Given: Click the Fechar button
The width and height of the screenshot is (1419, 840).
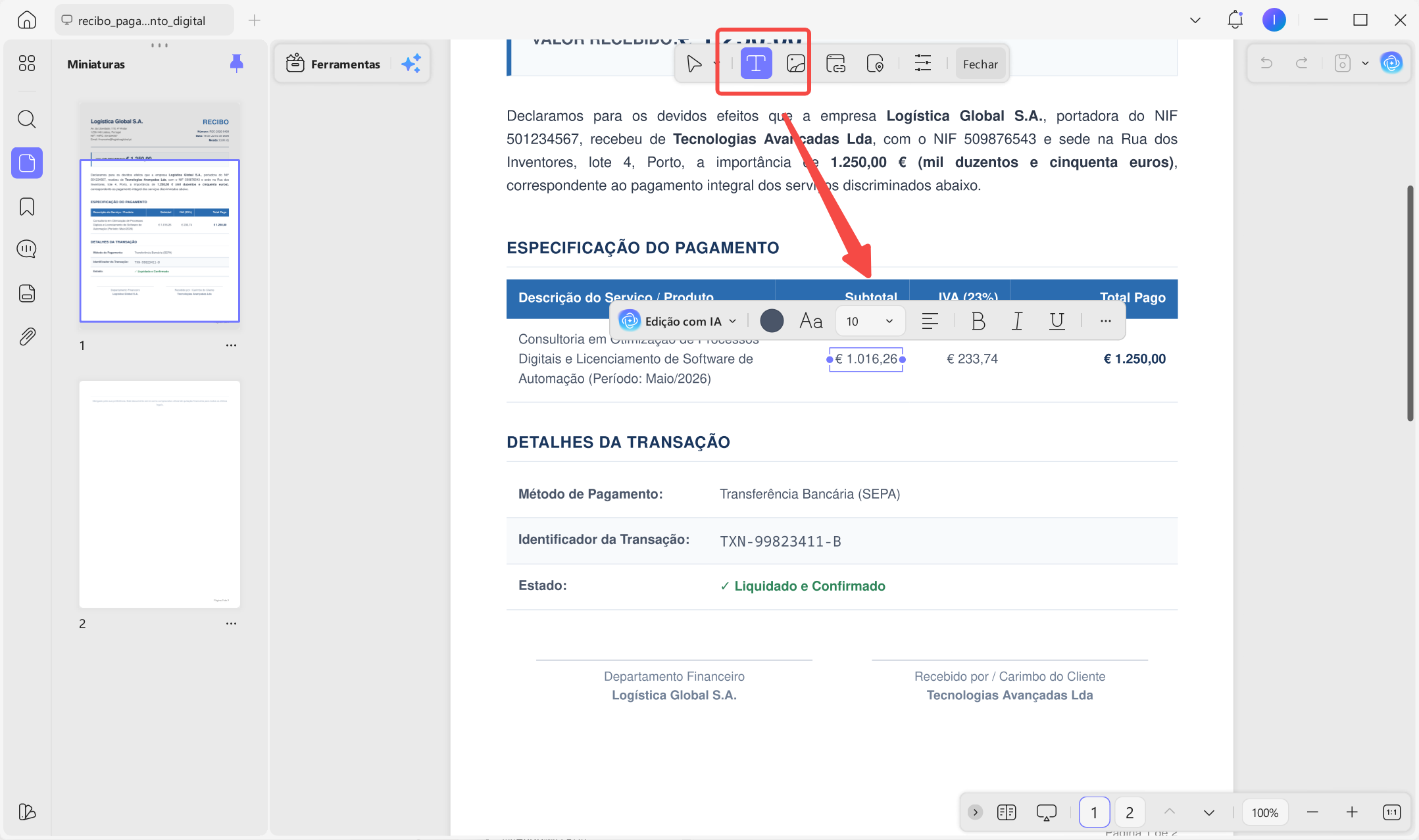Looking at the screenshot, I should 980,64.
